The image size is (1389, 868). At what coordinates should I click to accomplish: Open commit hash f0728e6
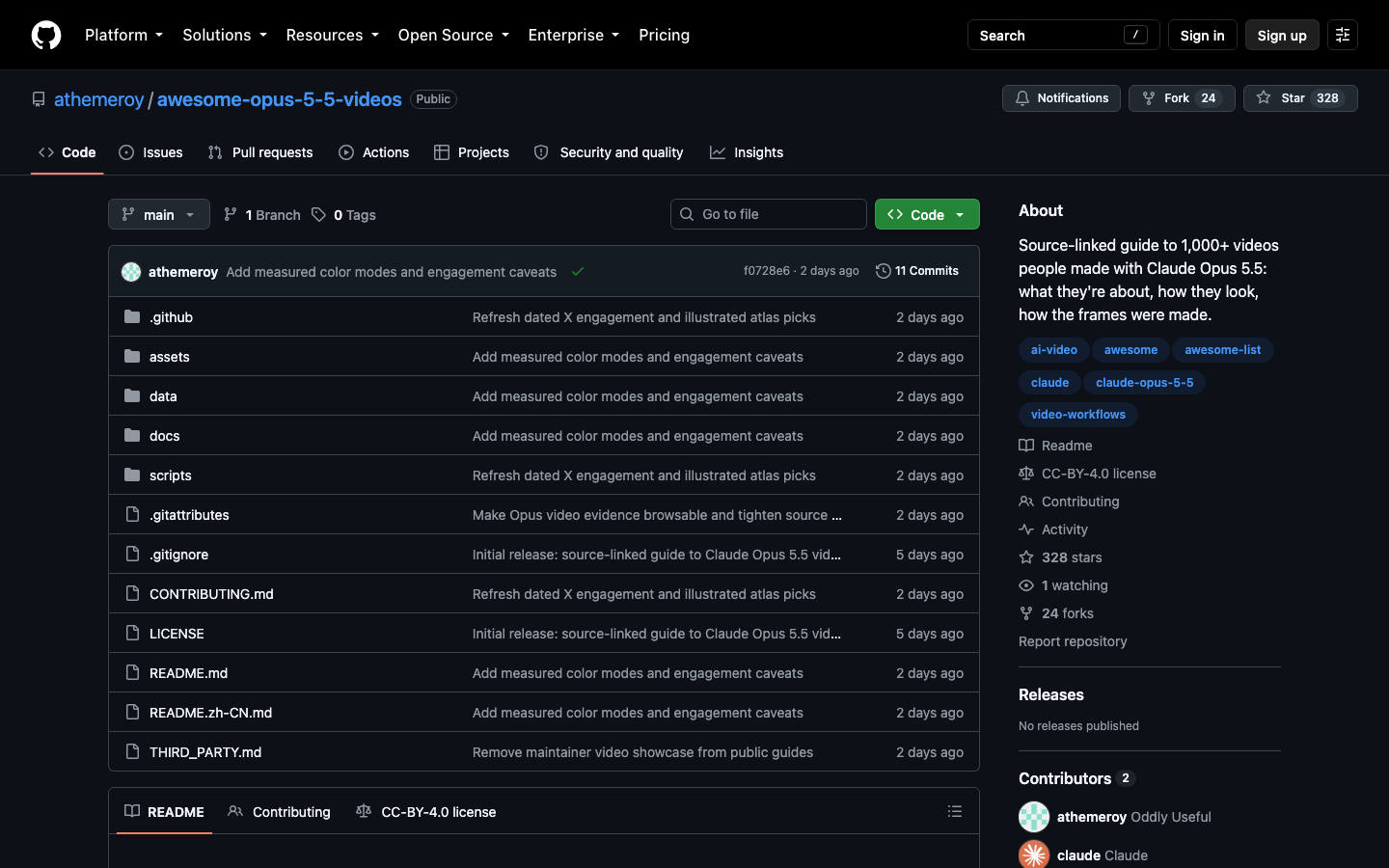pyautogui.click(x=767, y=271)
